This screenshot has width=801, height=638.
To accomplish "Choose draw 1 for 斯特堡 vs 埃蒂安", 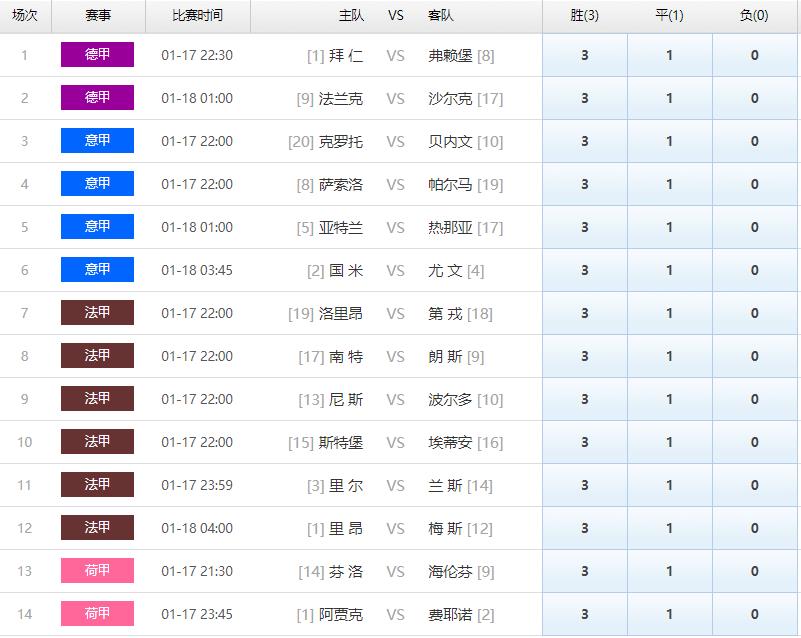I will [670, 442].
